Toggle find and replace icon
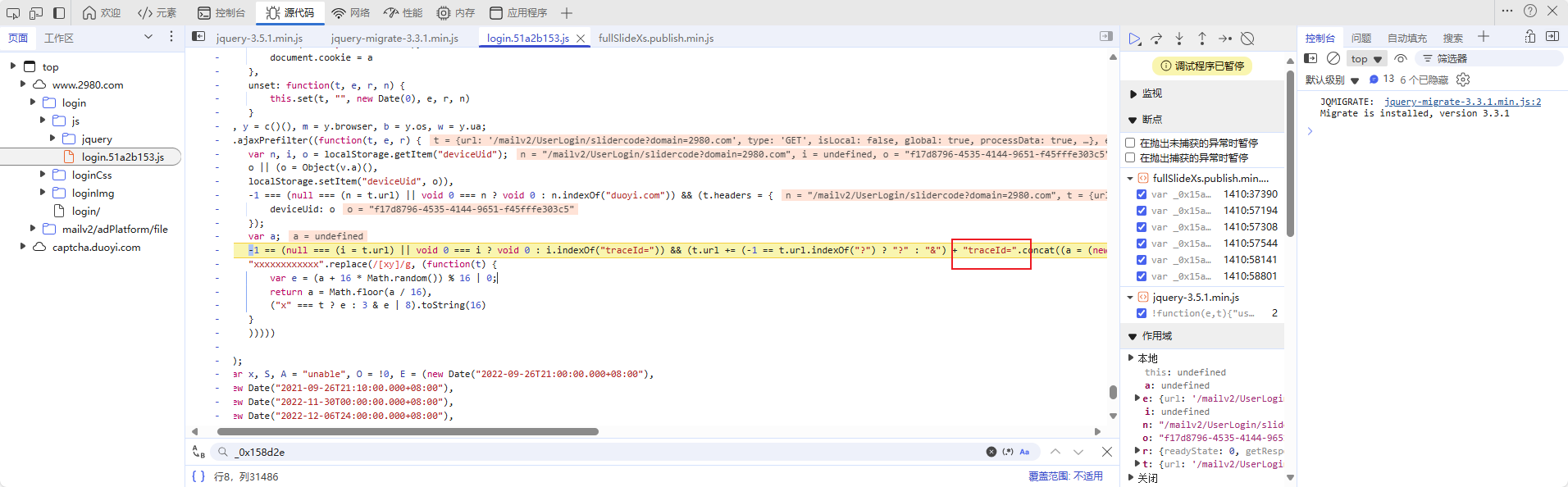Screen dimensions: 1568x487 198,452
